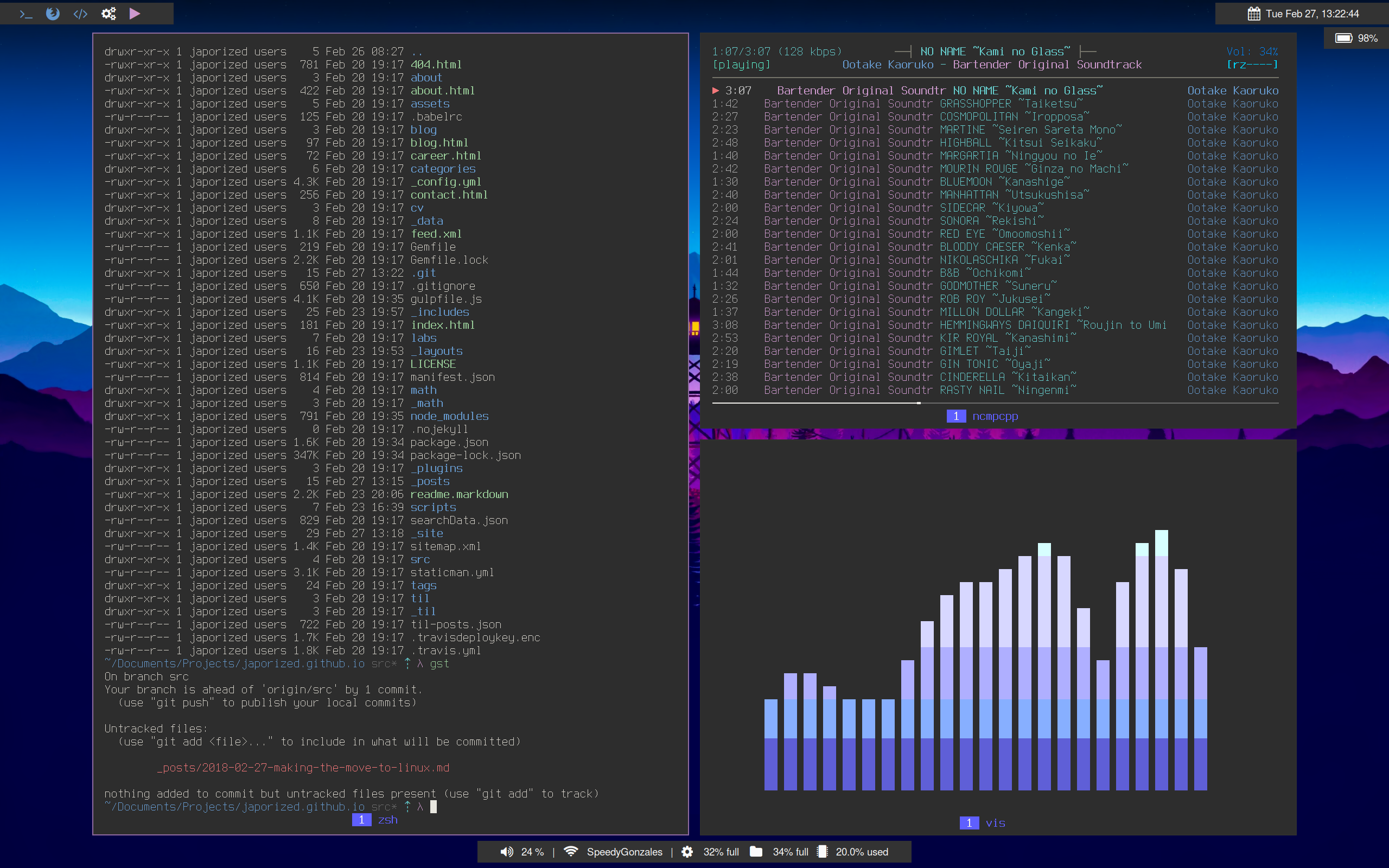1389x868 pixels.
Task: Click the purple play launcher icon
Action: point(135,13)
